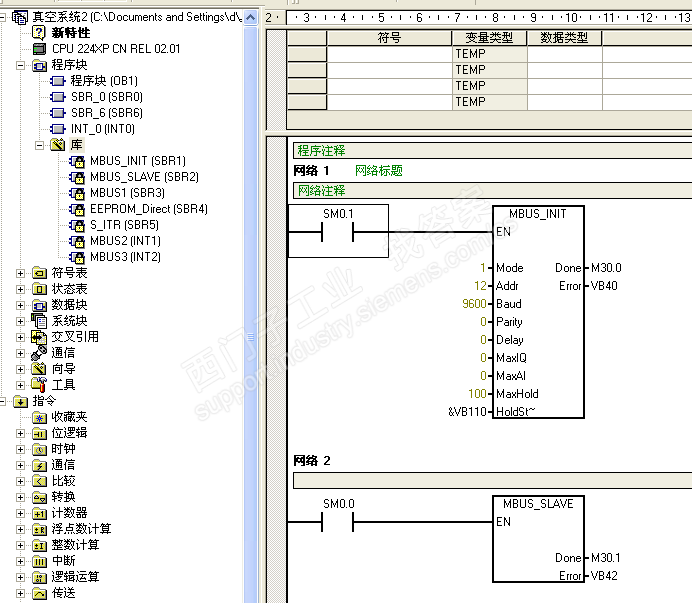Expand the 数据块 tree node
The width and height of the screenshot is (692, 603).
pos(20,305)
